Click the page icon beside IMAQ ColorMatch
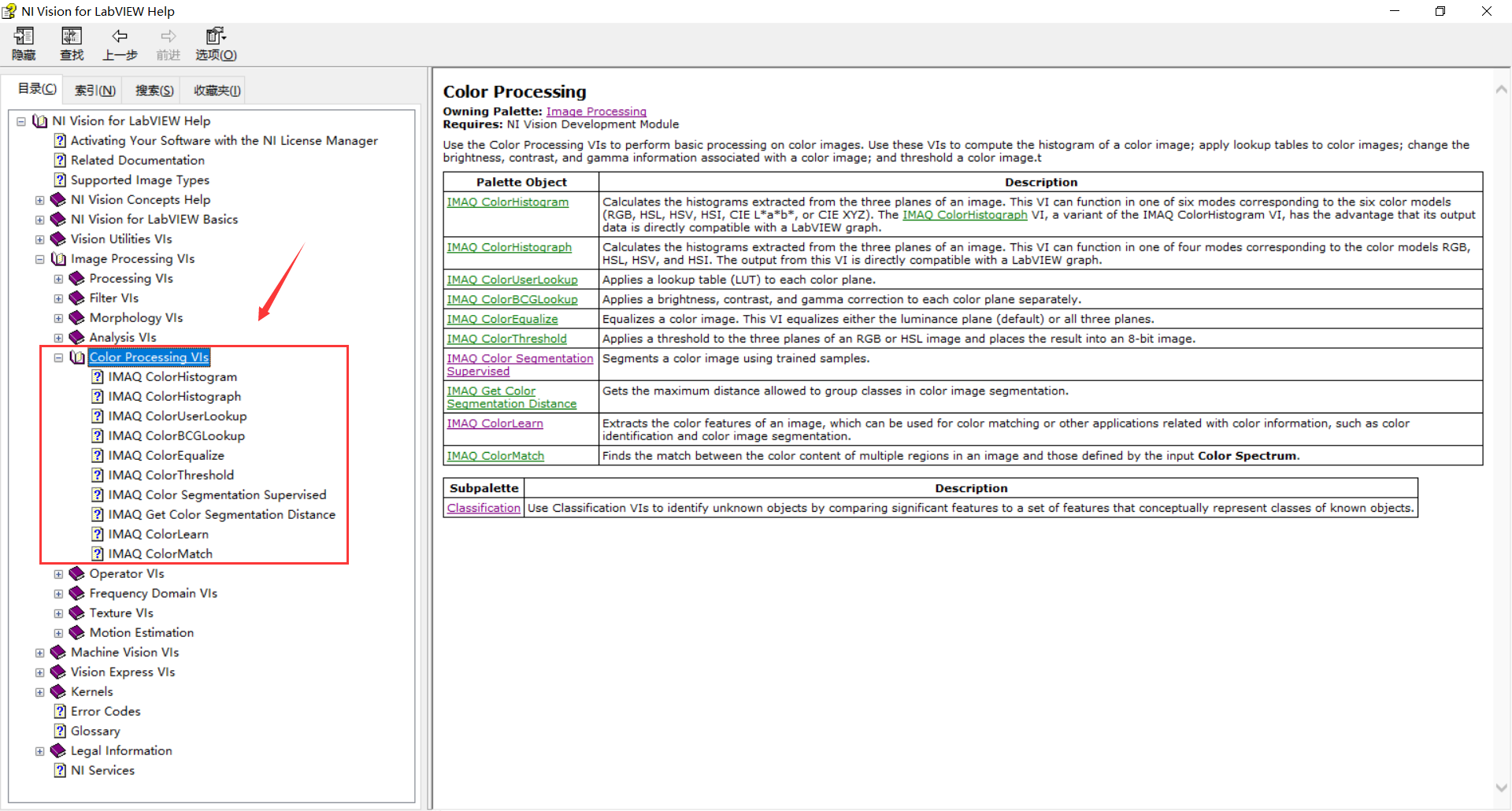The width and height of the screenshot is (1512, 811). click(x=98, y=554)
